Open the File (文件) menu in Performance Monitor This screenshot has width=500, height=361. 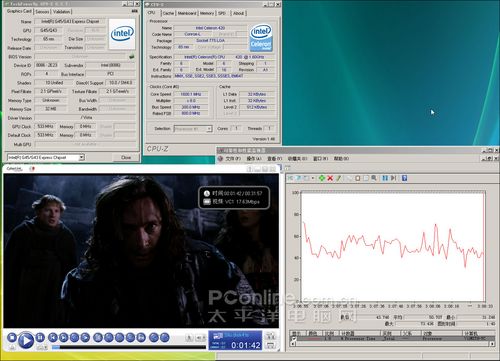pos(233,159)
